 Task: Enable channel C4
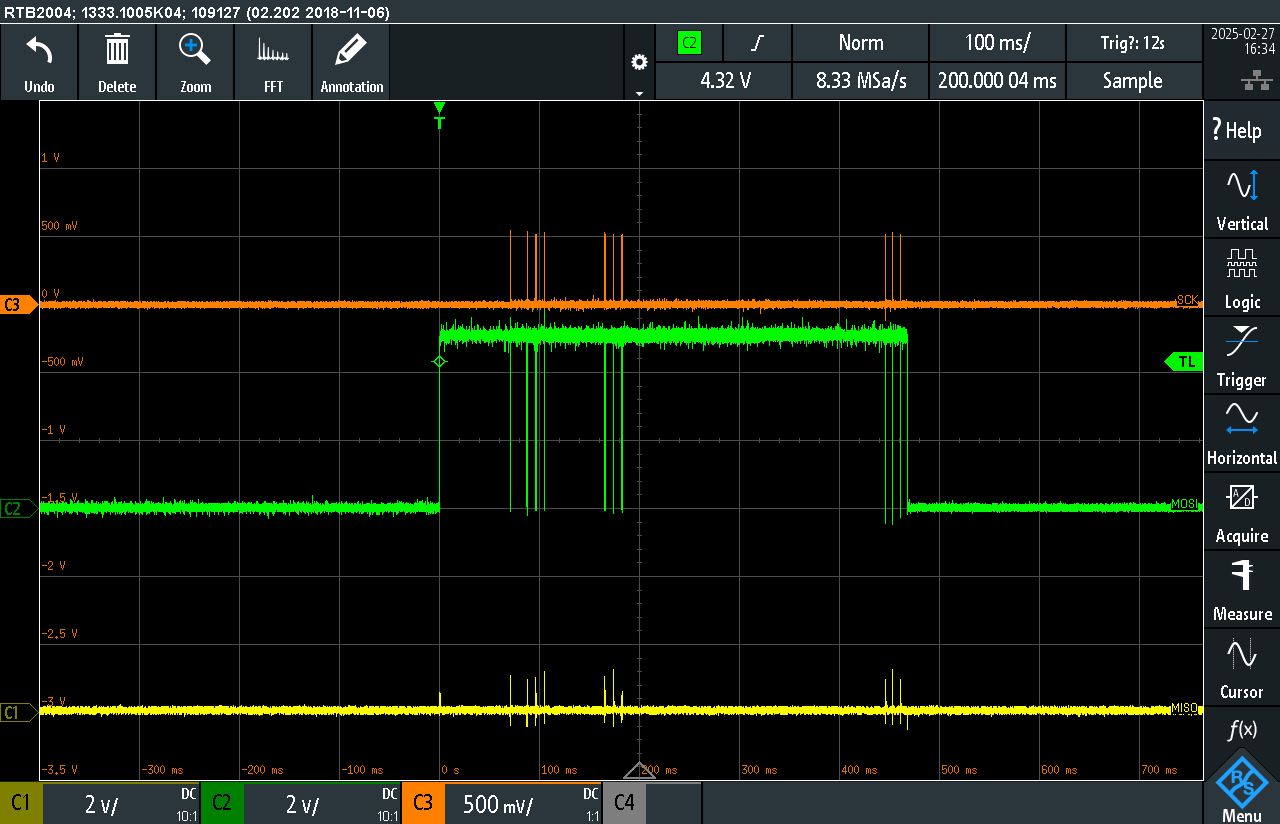coord(622,803)
